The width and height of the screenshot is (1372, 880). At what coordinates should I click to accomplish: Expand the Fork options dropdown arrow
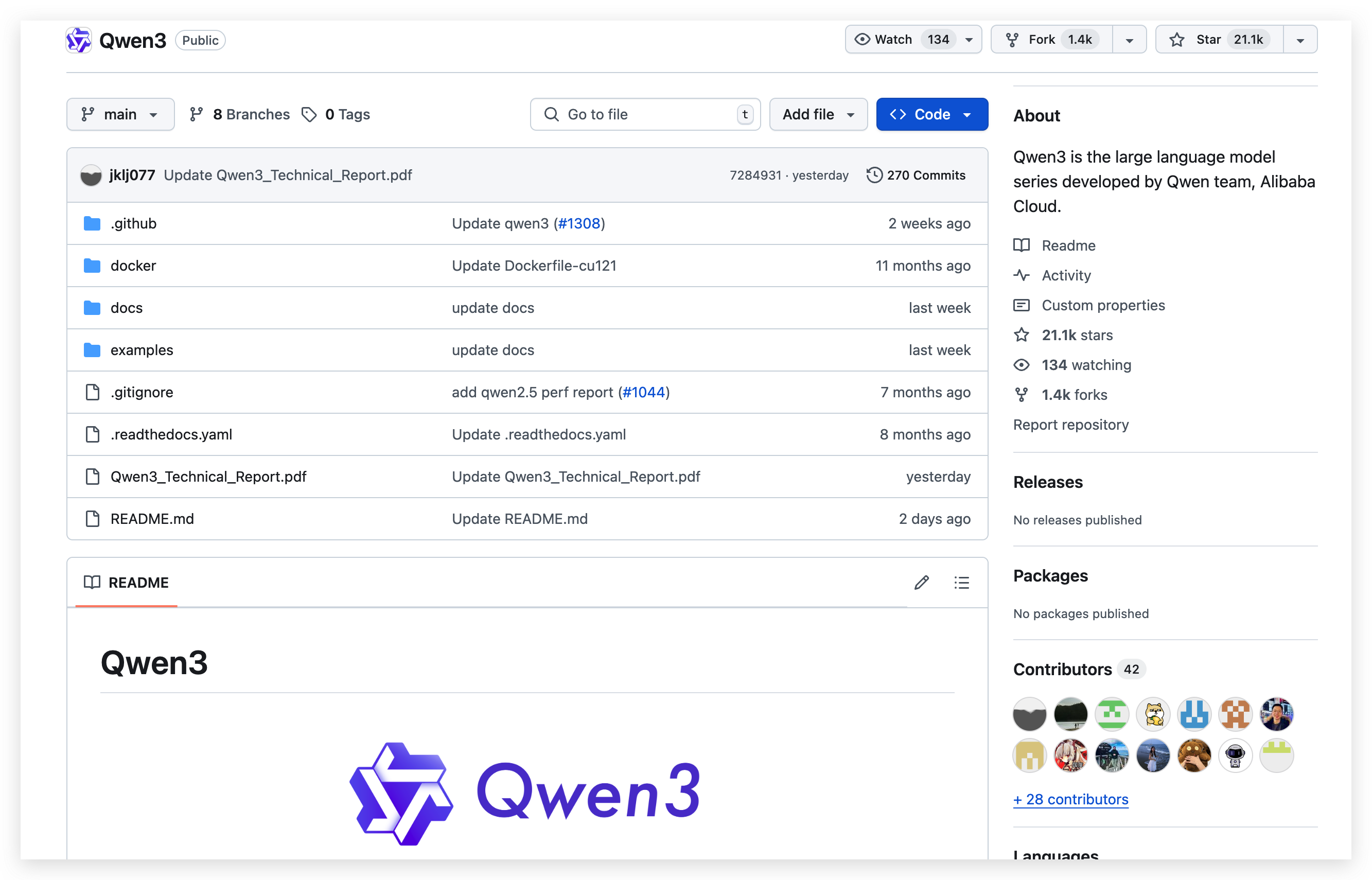pos(1129,40)
